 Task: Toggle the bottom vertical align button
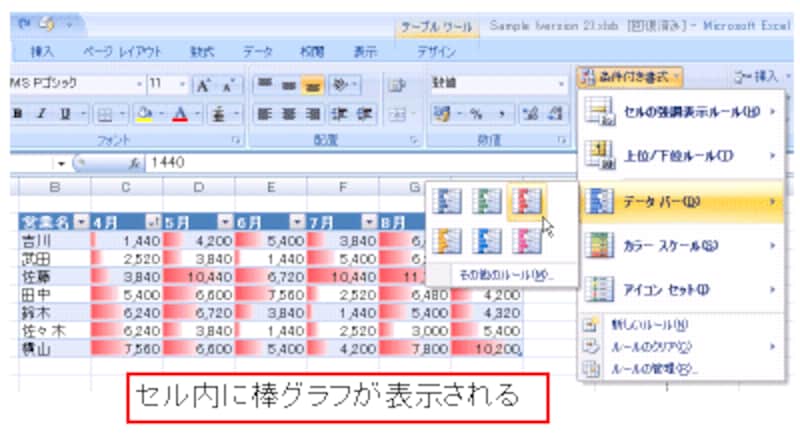pyautogui.click(x=314, y=86)
